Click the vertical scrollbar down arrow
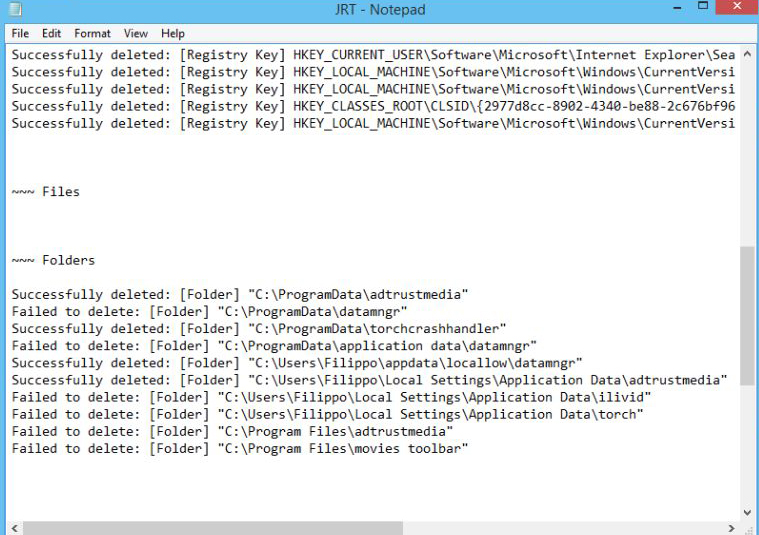This screenshot has height=535, width=759. click(748, 512)
